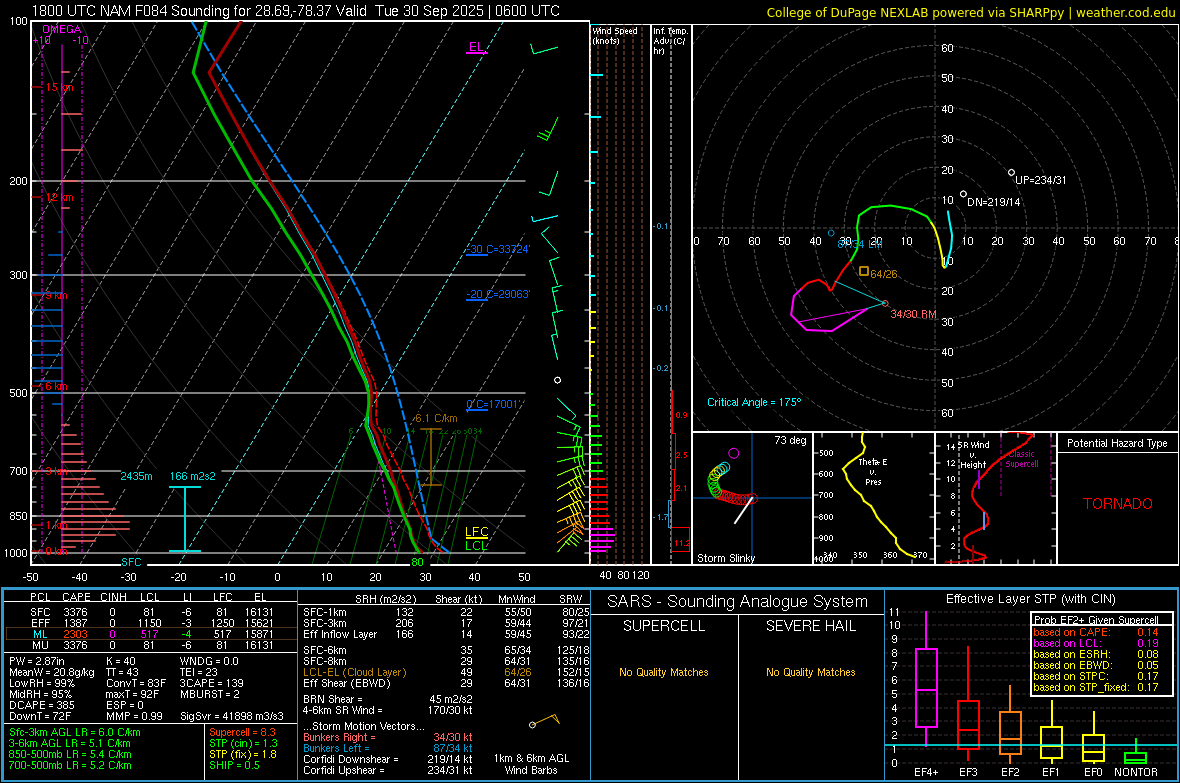Click the 'SEVERE HAIL' SARS column header
Screen dimensions: 1180x783
pyautogui.click(x=810, y=626)
